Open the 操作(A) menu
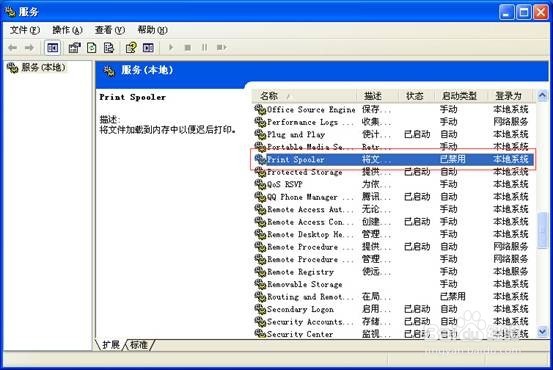Image resolution: width=553 pixels, height=370 pixels. 67,30
